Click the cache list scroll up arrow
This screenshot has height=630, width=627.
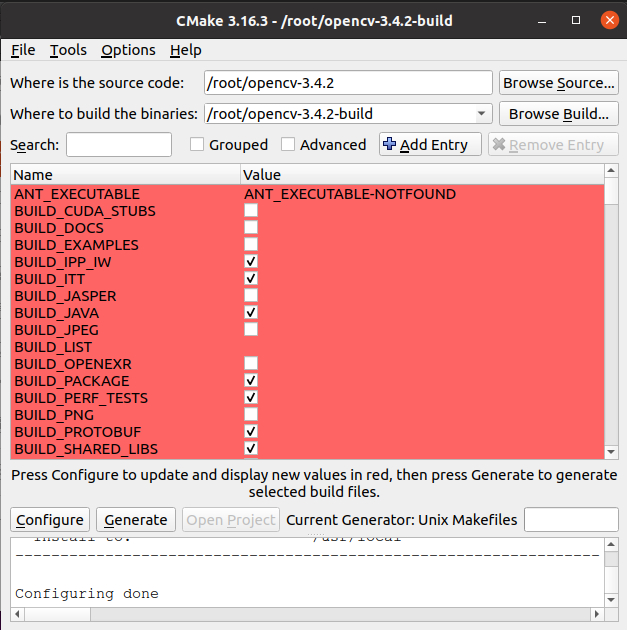tap(611, 171)
